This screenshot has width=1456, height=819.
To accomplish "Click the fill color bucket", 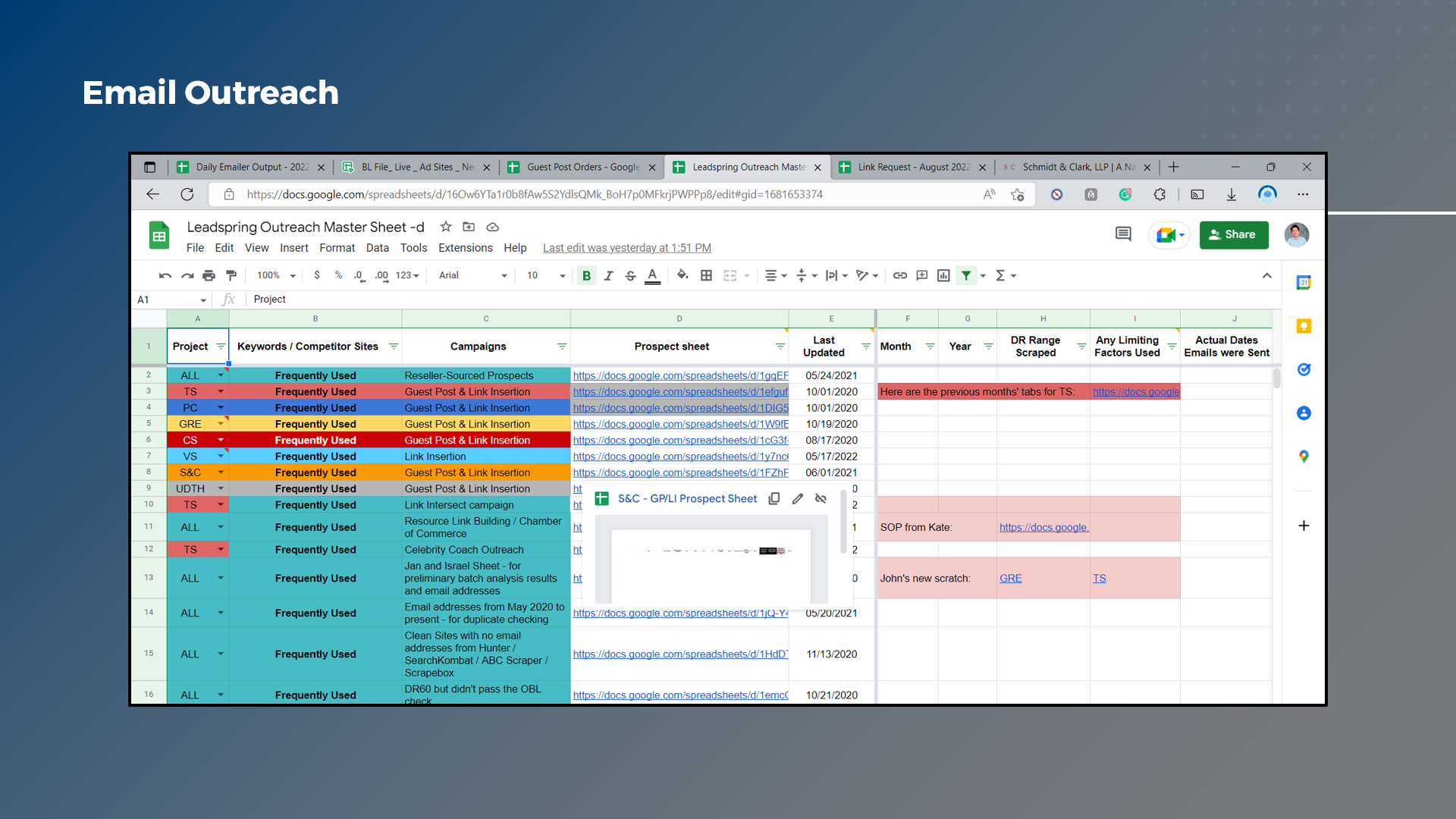I will (682, 275).
